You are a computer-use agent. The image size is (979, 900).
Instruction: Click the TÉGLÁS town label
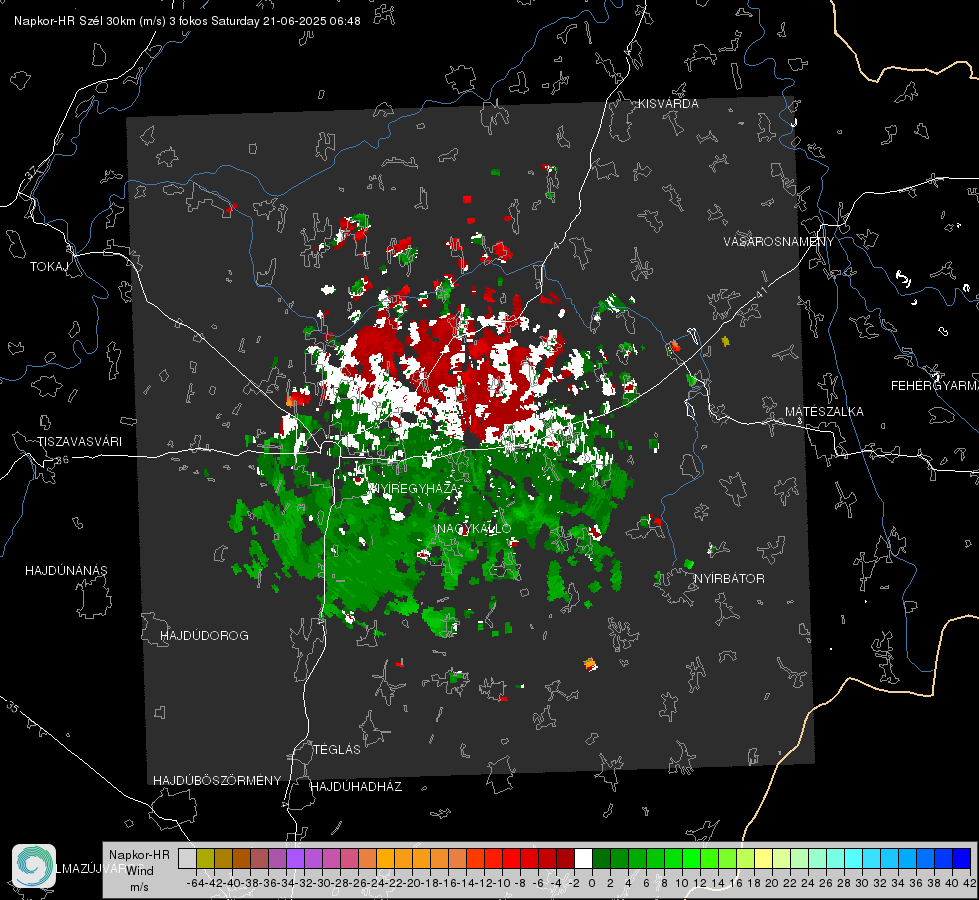pos(337,750)
